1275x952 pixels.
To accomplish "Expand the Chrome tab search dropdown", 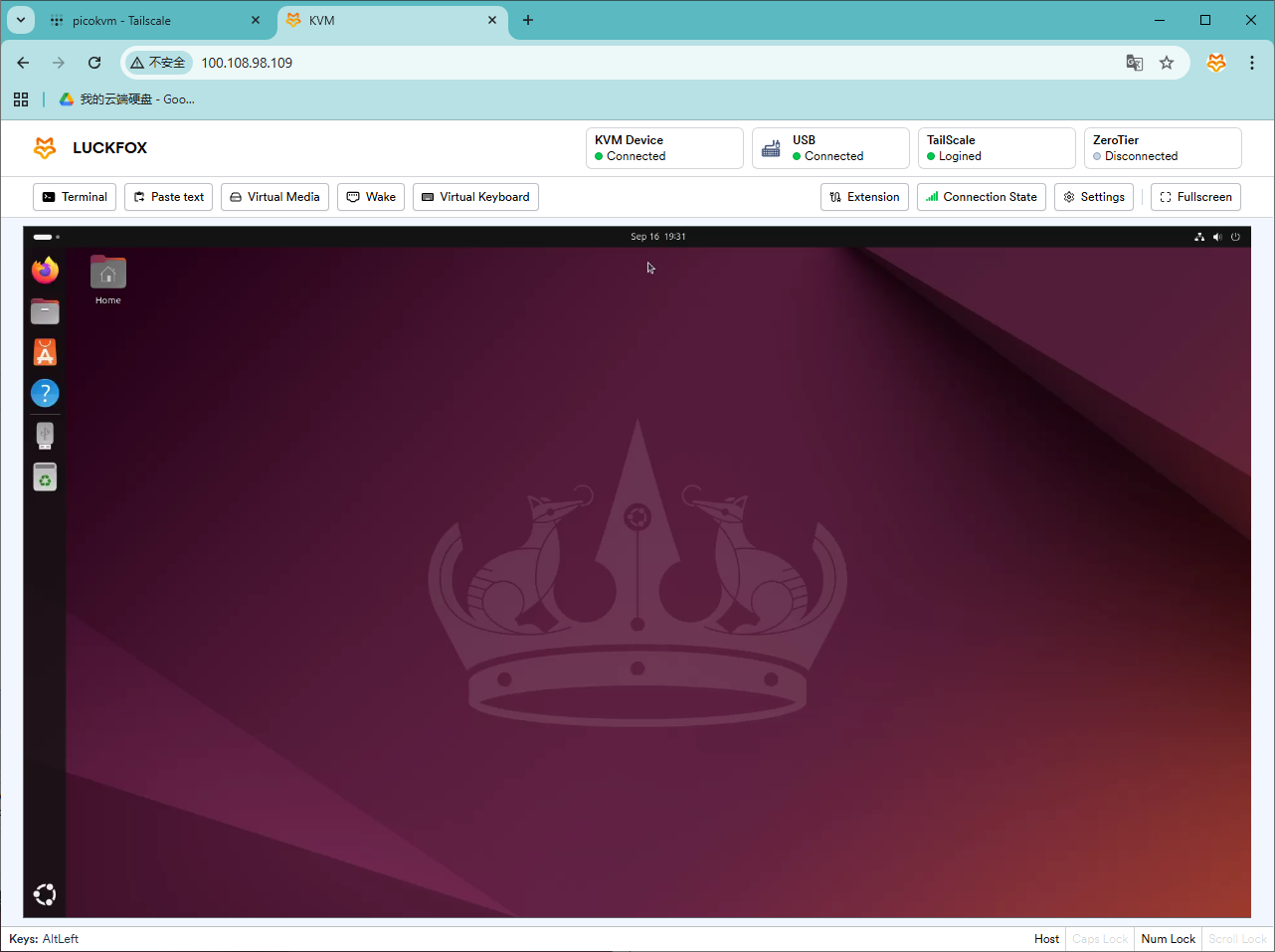I will (x=20, y=20).
